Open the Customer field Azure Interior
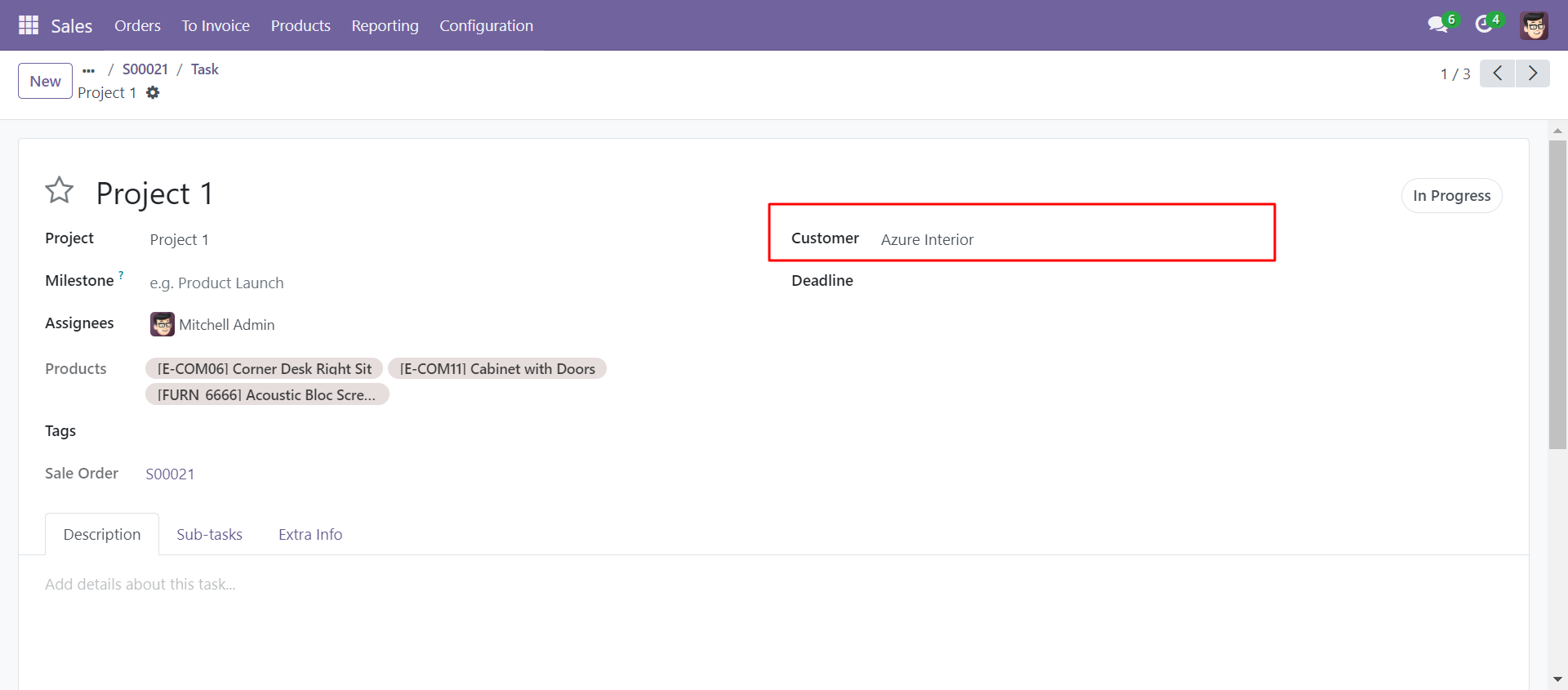This screenshot has width=1568, height=690. [x=927, y=239]
